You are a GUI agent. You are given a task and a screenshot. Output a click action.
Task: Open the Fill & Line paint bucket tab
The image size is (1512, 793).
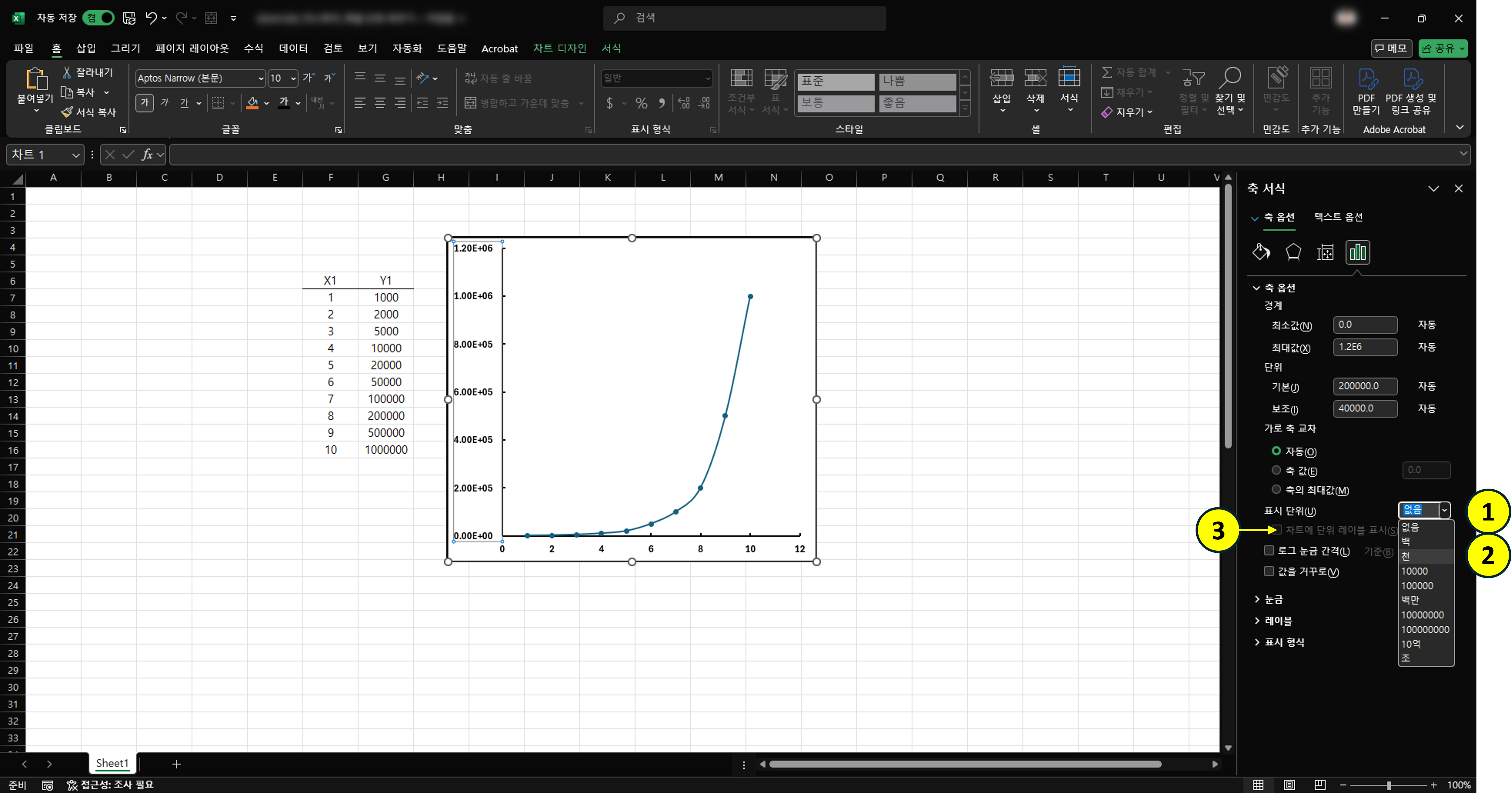[x=1261, y=252]
